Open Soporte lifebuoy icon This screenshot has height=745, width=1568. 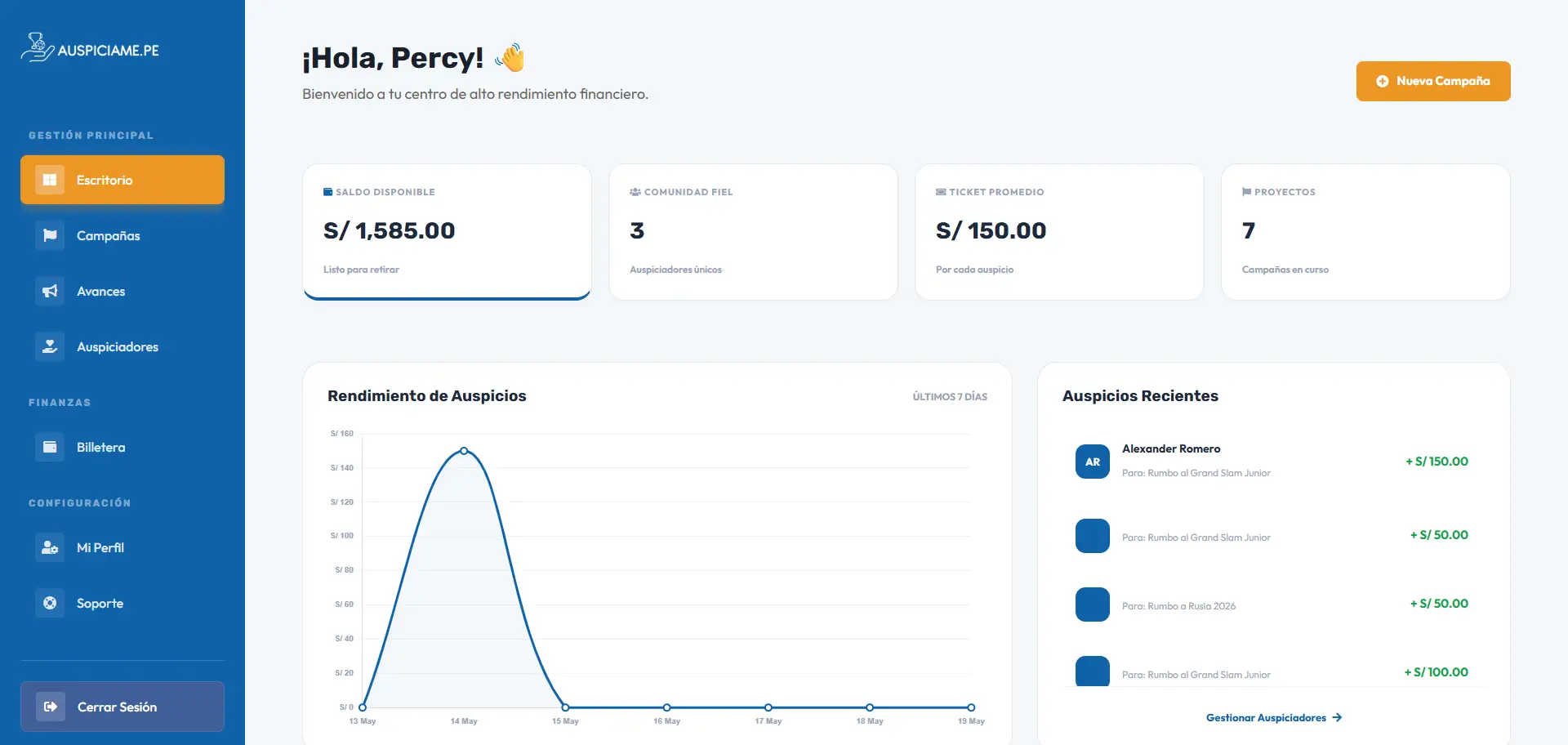click(50, 603)
